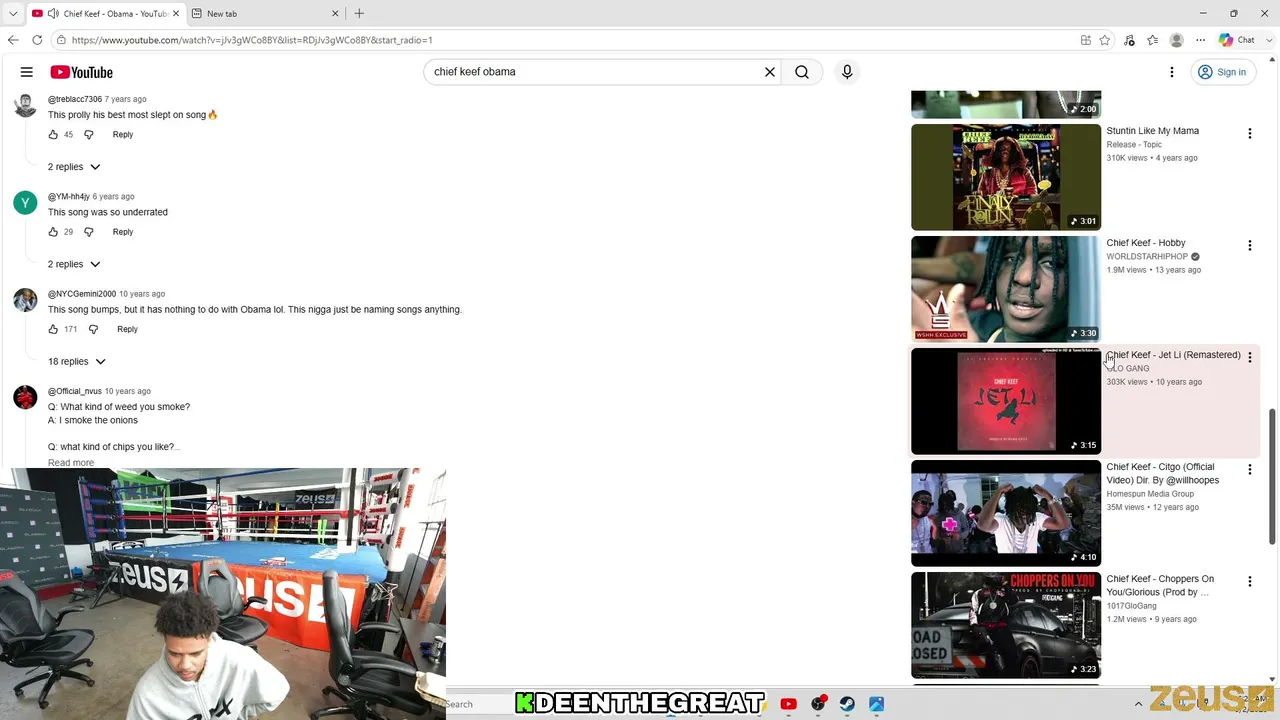Reply to the @YM-hh4jy comment

tap(123, 232)
